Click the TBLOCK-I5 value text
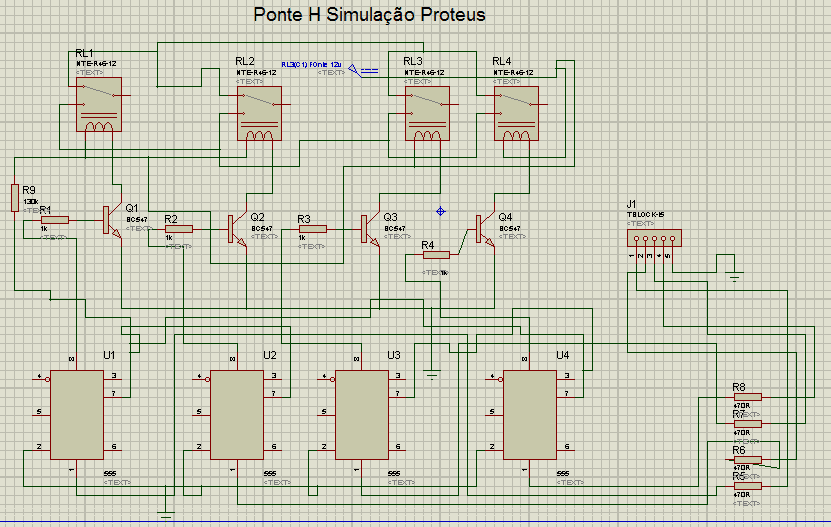The image size is (831, 527). pyautogui.click(x=646, y=215)
